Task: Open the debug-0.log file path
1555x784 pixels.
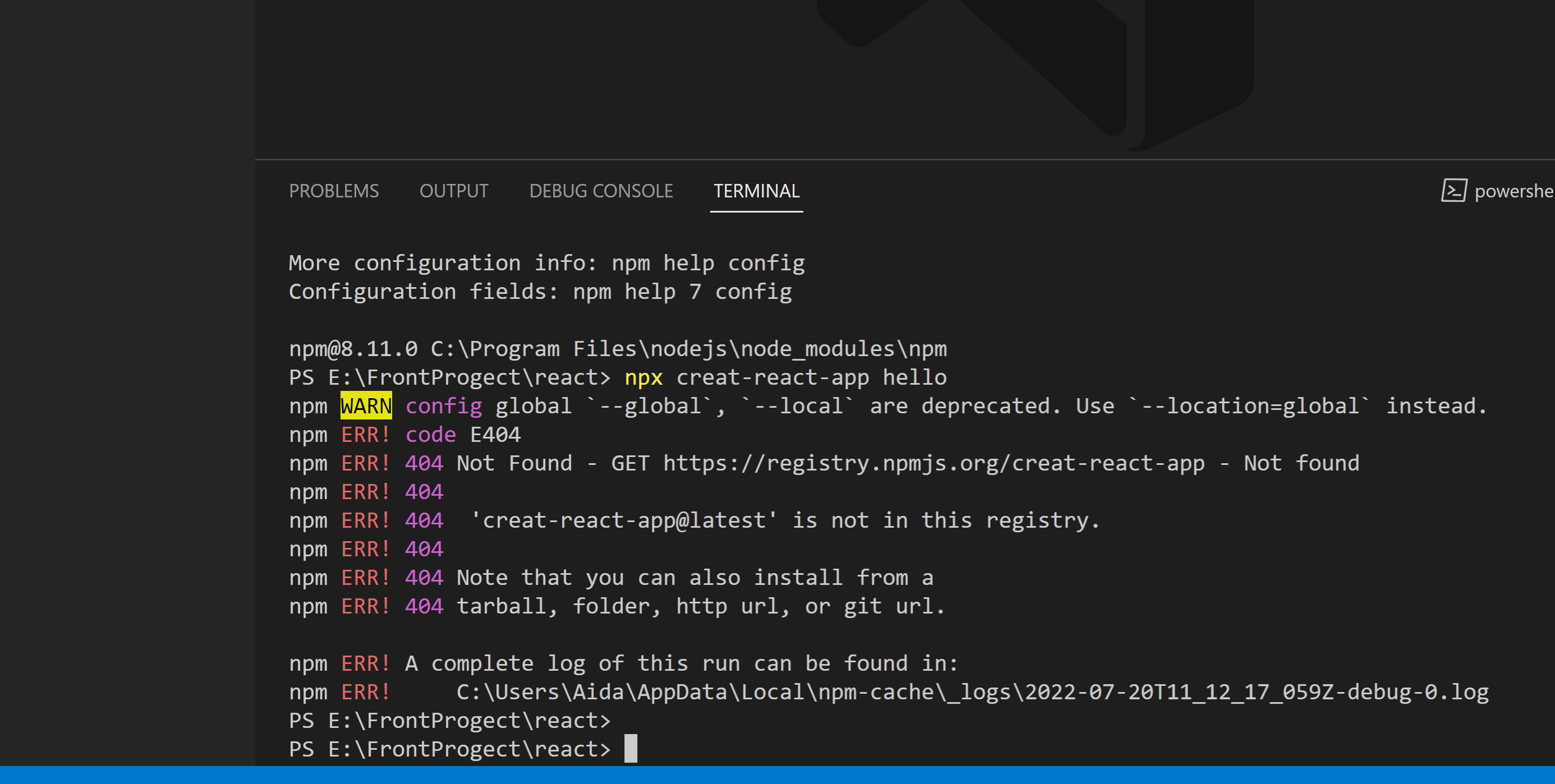Action: click(x=973, y=691)
